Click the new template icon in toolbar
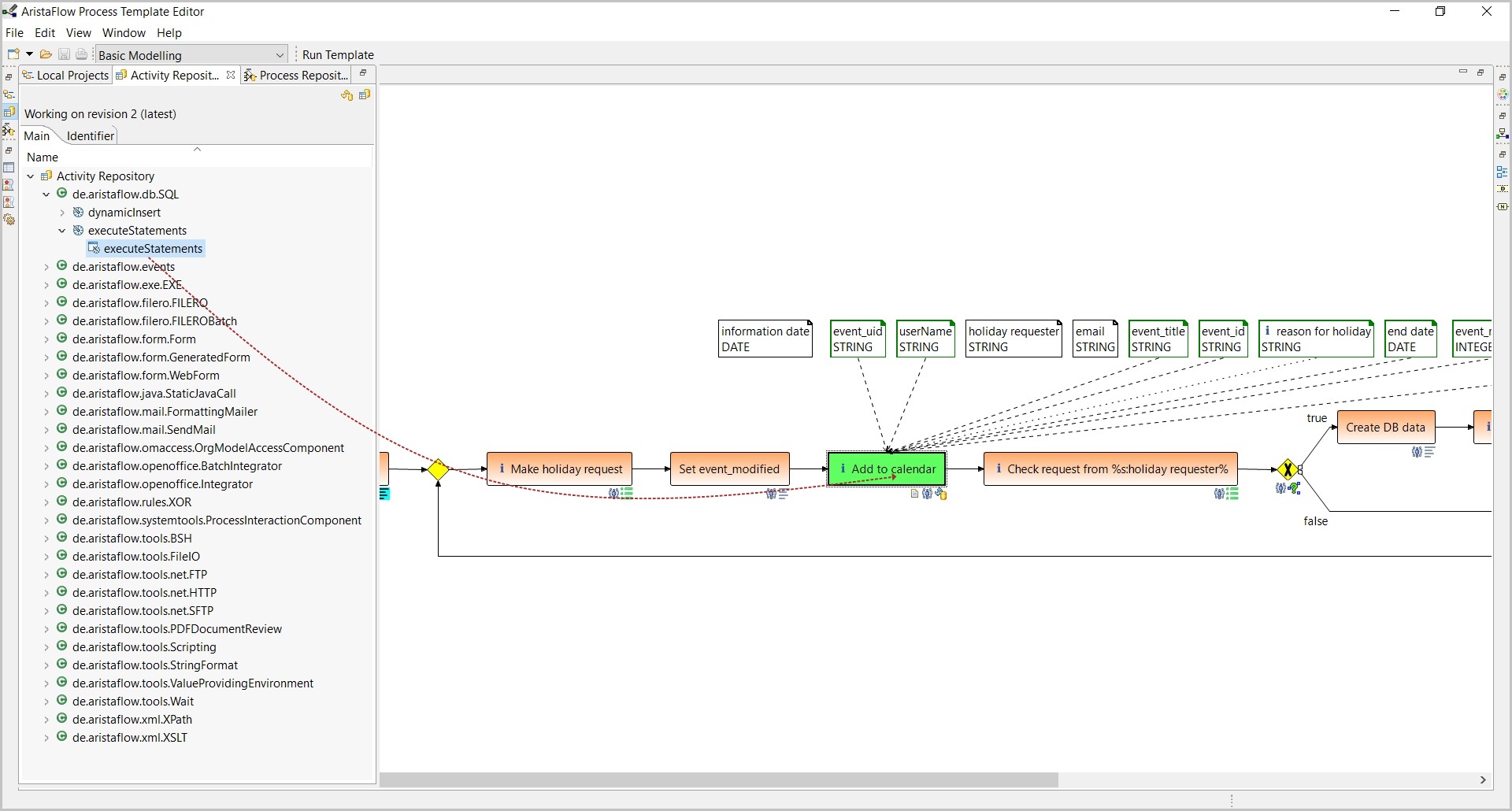The height and width of the screenshot is (811, 1512). 13,54
